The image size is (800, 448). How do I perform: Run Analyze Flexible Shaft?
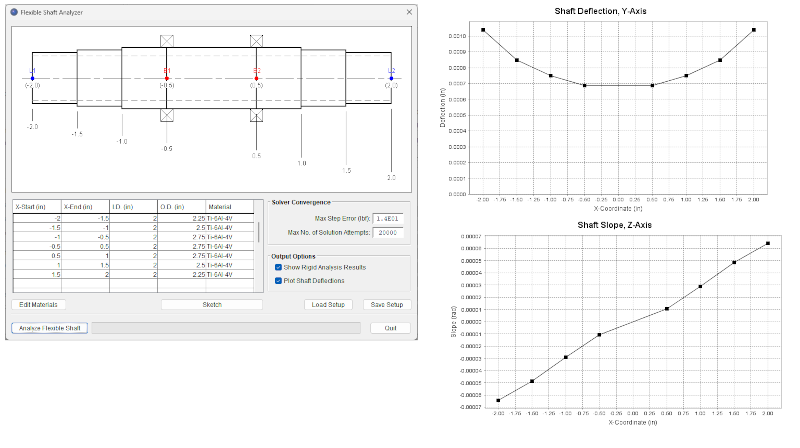(48, 328)
